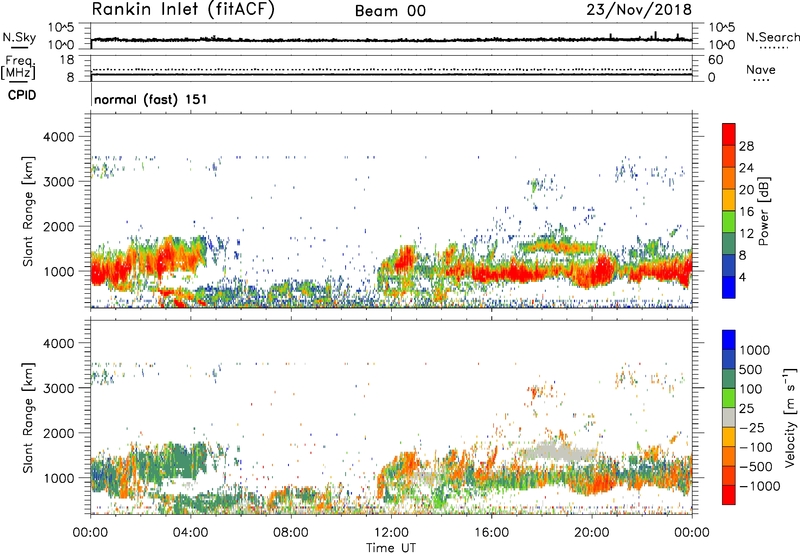Click the "4000" tick on the velocity panel
Image resolution: width=800 pixels, height=554 pixels.
coord(59,343)
